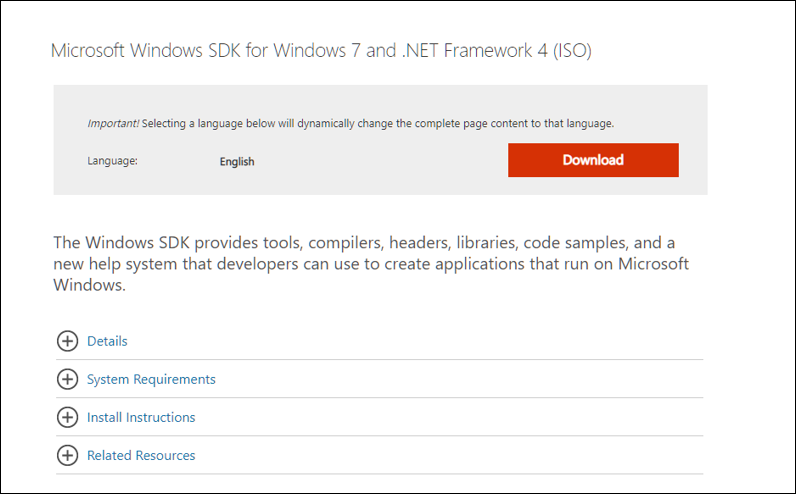Expand the Details section link
796x494 pixels.
point(107,341)
